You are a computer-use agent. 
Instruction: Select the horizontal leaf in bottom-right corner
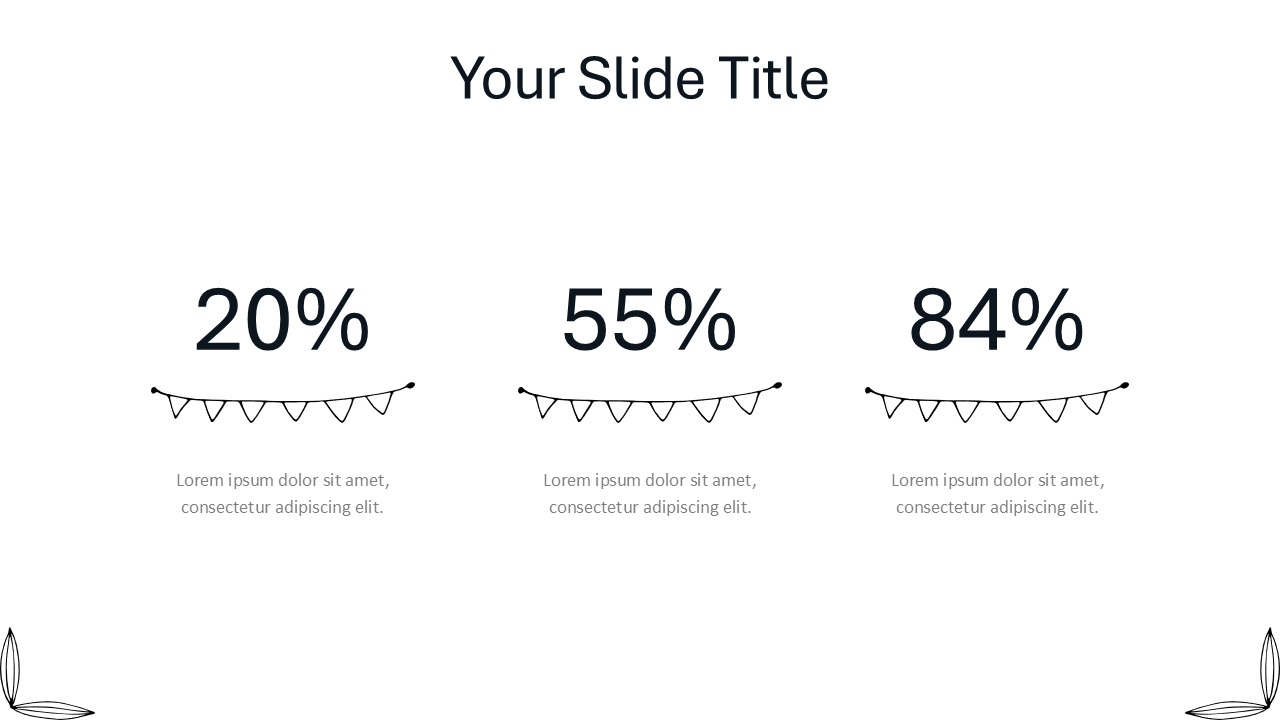[1228, 711]
